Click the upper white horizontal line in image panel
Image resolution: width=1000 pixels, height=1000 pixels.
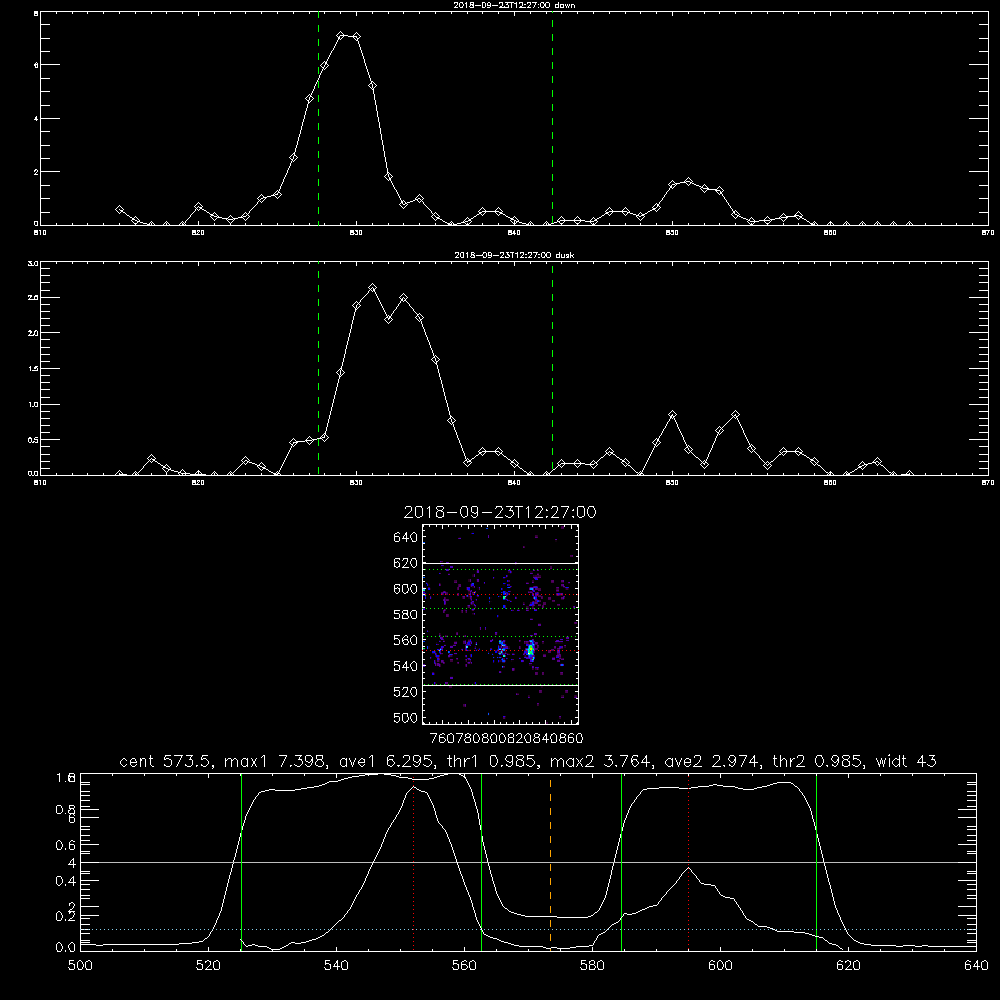501,563
